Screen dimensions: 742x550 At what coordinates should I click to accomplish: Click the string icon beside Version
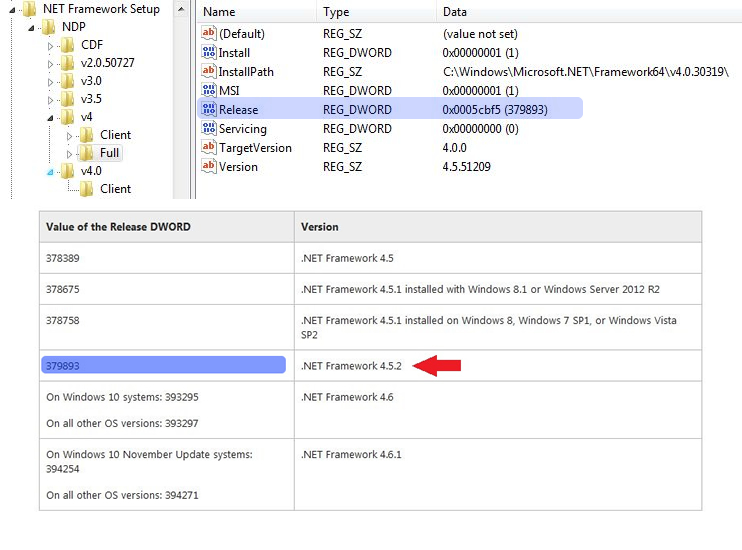click(x=209, y=166)
